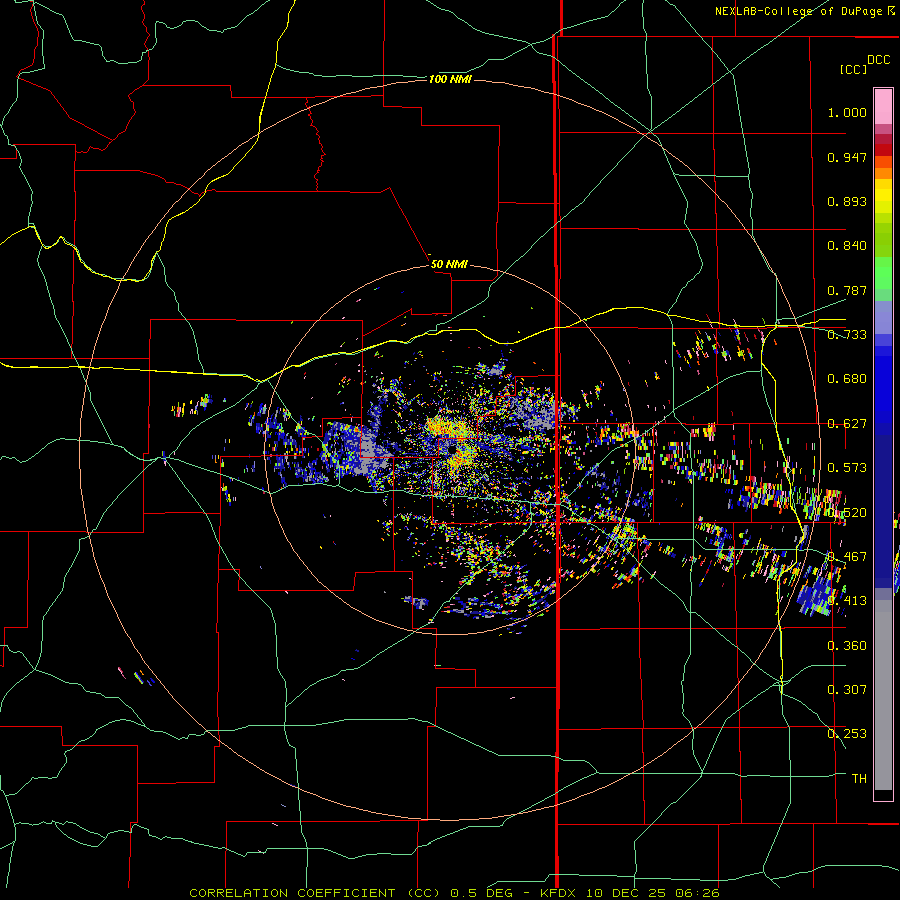This screenshot has height=900, width=900.
Task: Click the DCC label above the color scale
Action: (878, 60)
